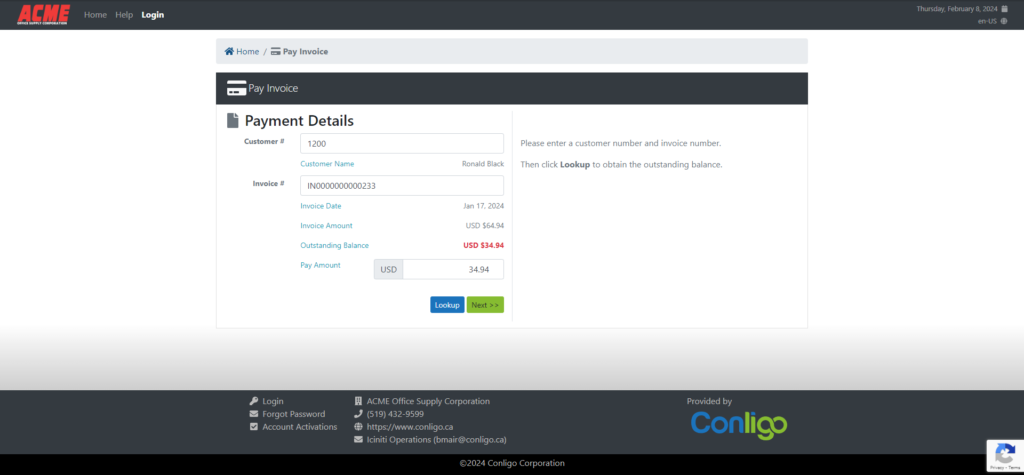Click the blue Lookup button

[x=447, y=305]
